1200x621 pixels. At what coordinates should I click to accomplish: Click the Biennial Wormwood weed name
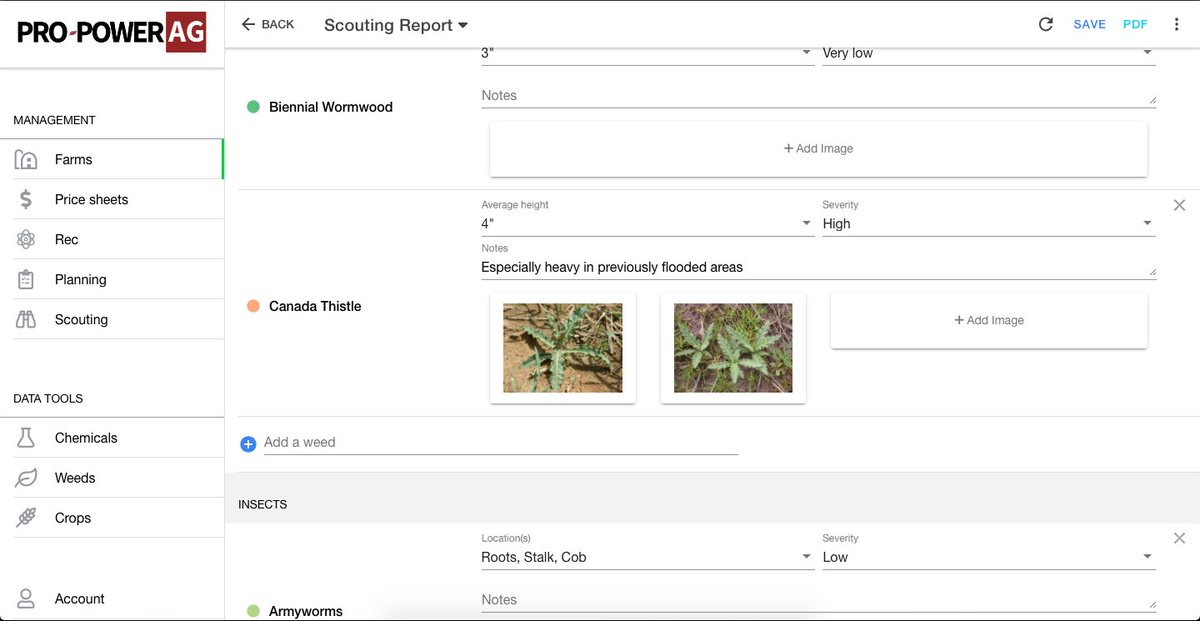coord(331,107)
